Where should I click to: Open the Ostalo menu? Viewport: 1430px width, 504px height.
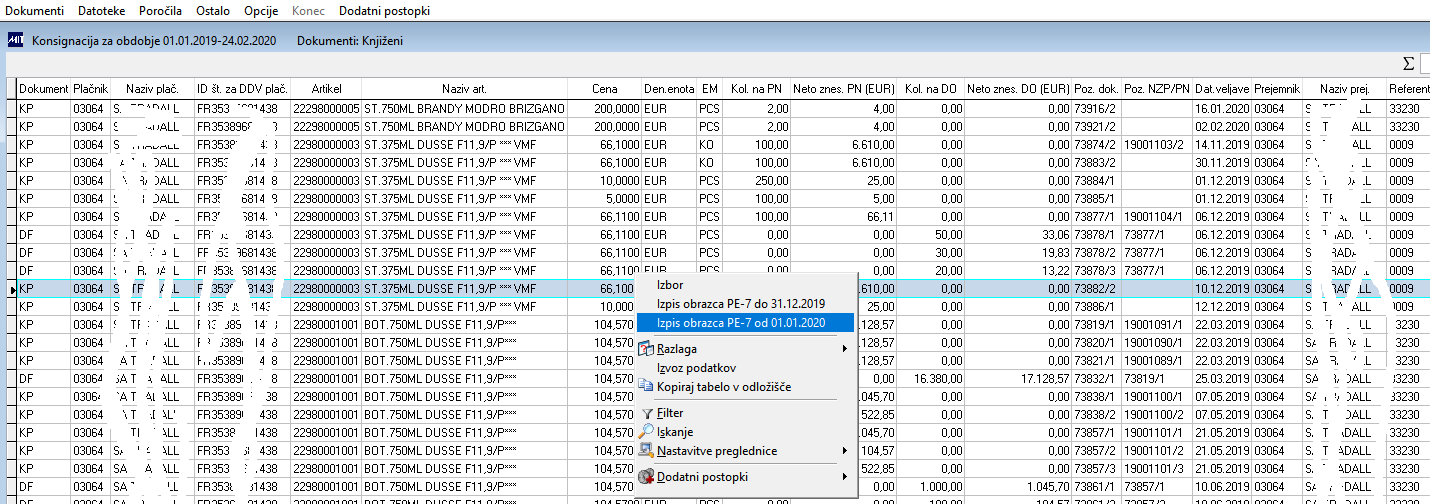212,11
